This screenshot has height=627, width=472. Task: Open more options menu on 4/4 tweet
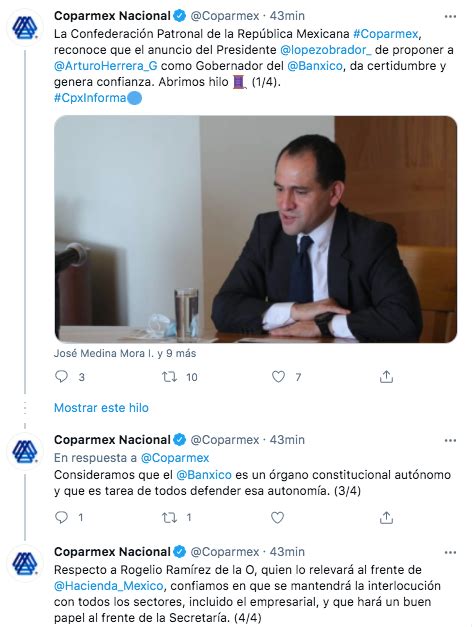[x=450, y=552]
